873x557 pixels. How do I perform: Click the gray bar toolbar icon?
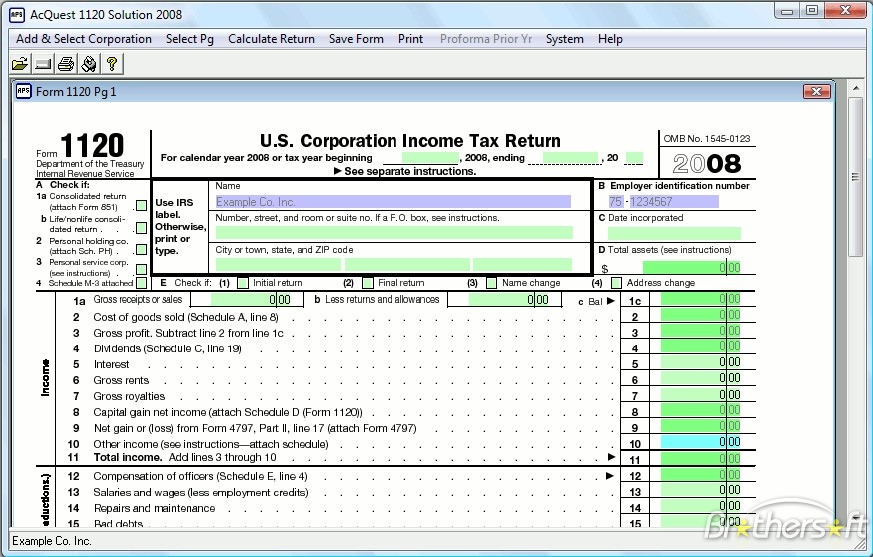43,64
